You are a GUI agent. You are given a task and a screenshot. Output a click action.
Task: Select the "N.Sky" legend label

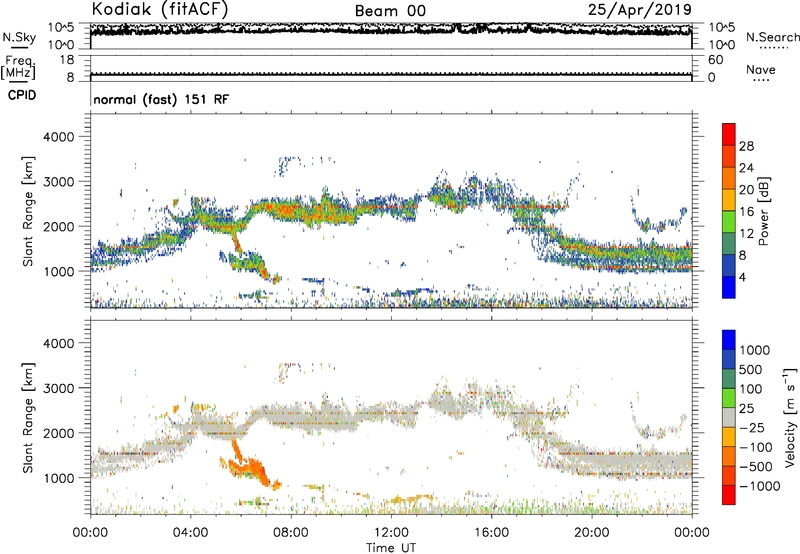(x=19, y=37)
